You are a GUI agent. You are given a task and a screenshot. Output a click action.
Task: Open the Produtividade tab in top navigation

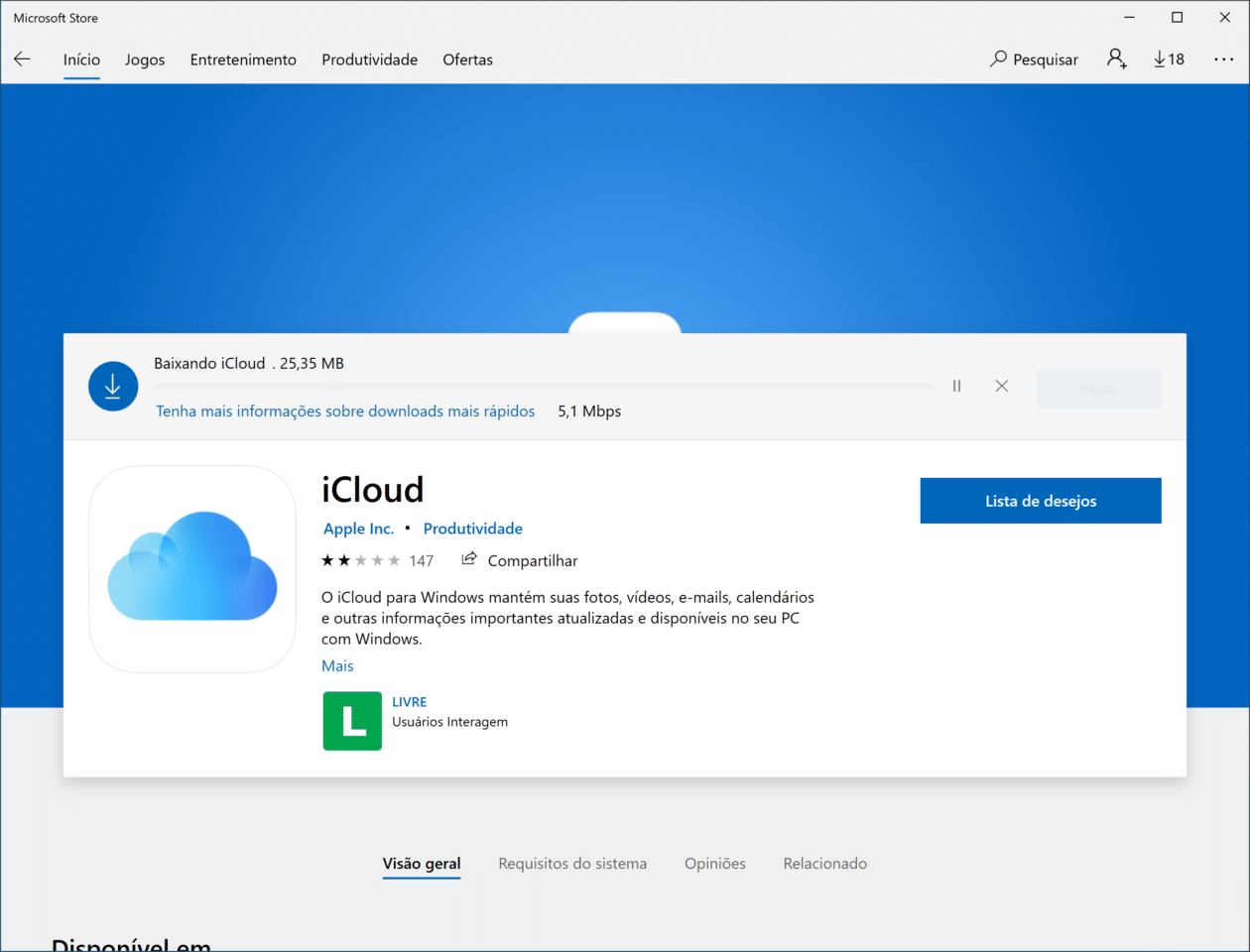click(369, 59)
